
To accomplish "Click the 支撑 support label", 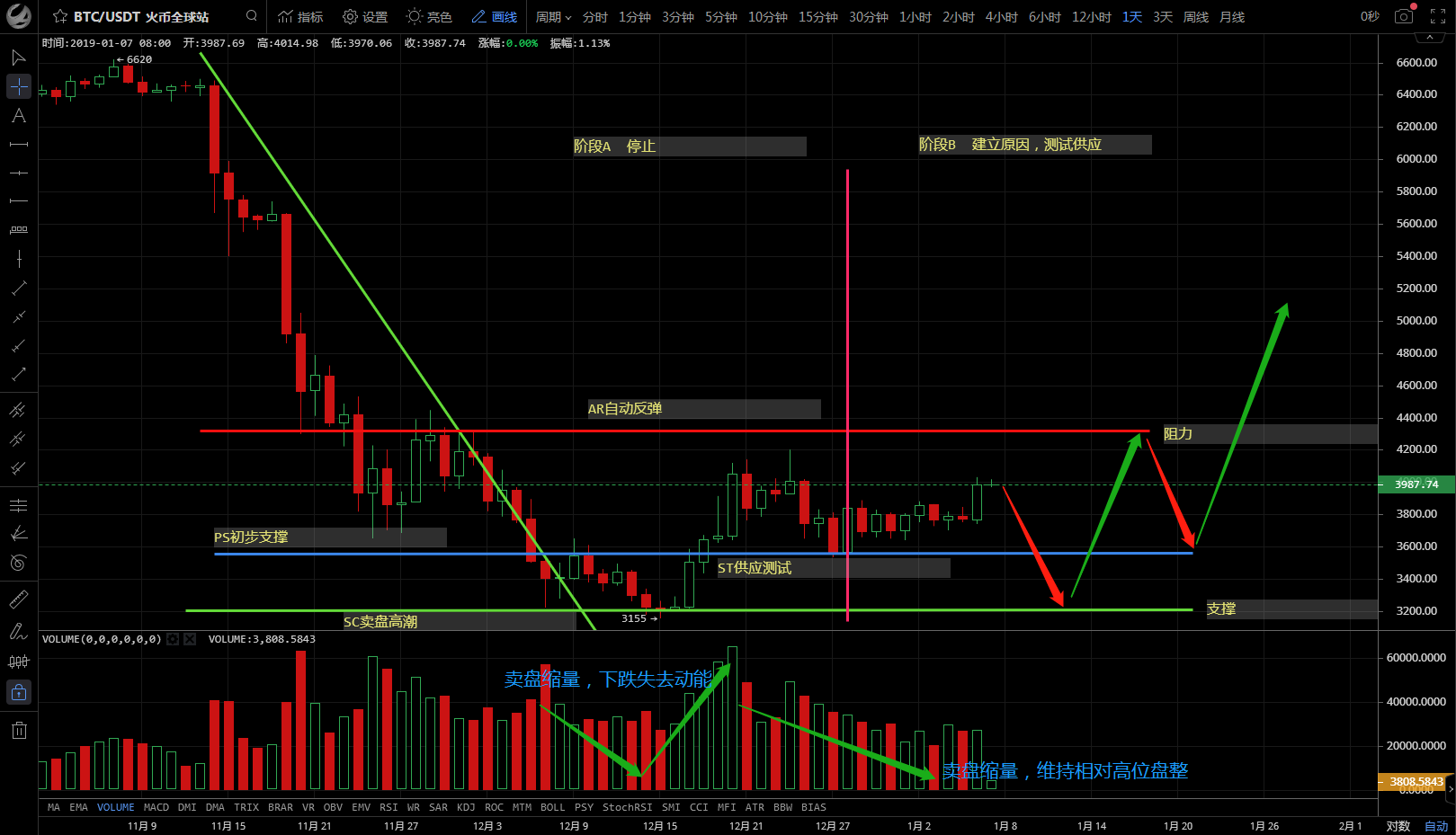I will click(x=1221, y=609).
